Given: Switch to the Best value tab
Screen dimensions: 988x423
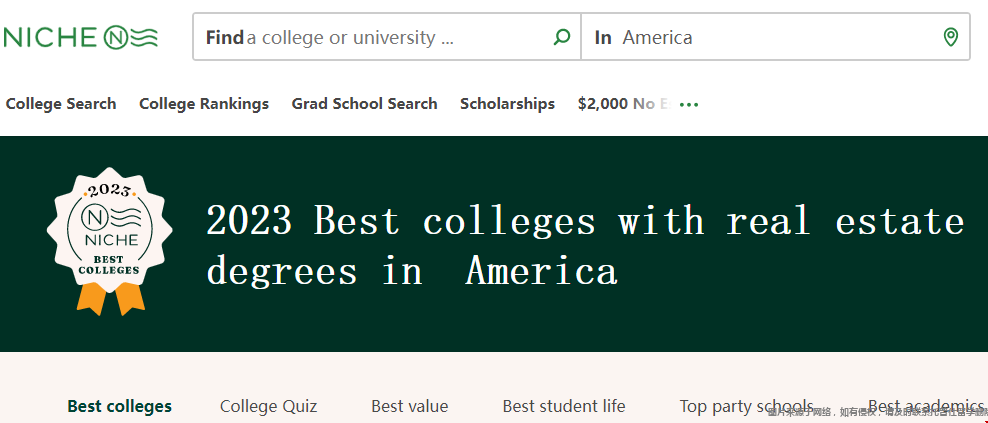Looking at the screenshot, I should click(x=410, y=406).
